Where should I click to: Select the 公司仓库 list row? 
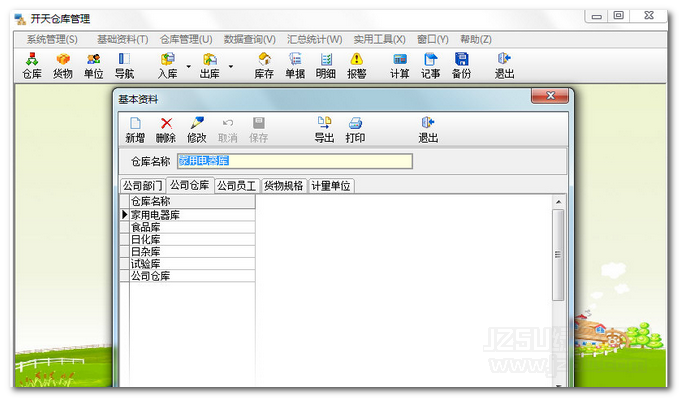coord(192,275)
